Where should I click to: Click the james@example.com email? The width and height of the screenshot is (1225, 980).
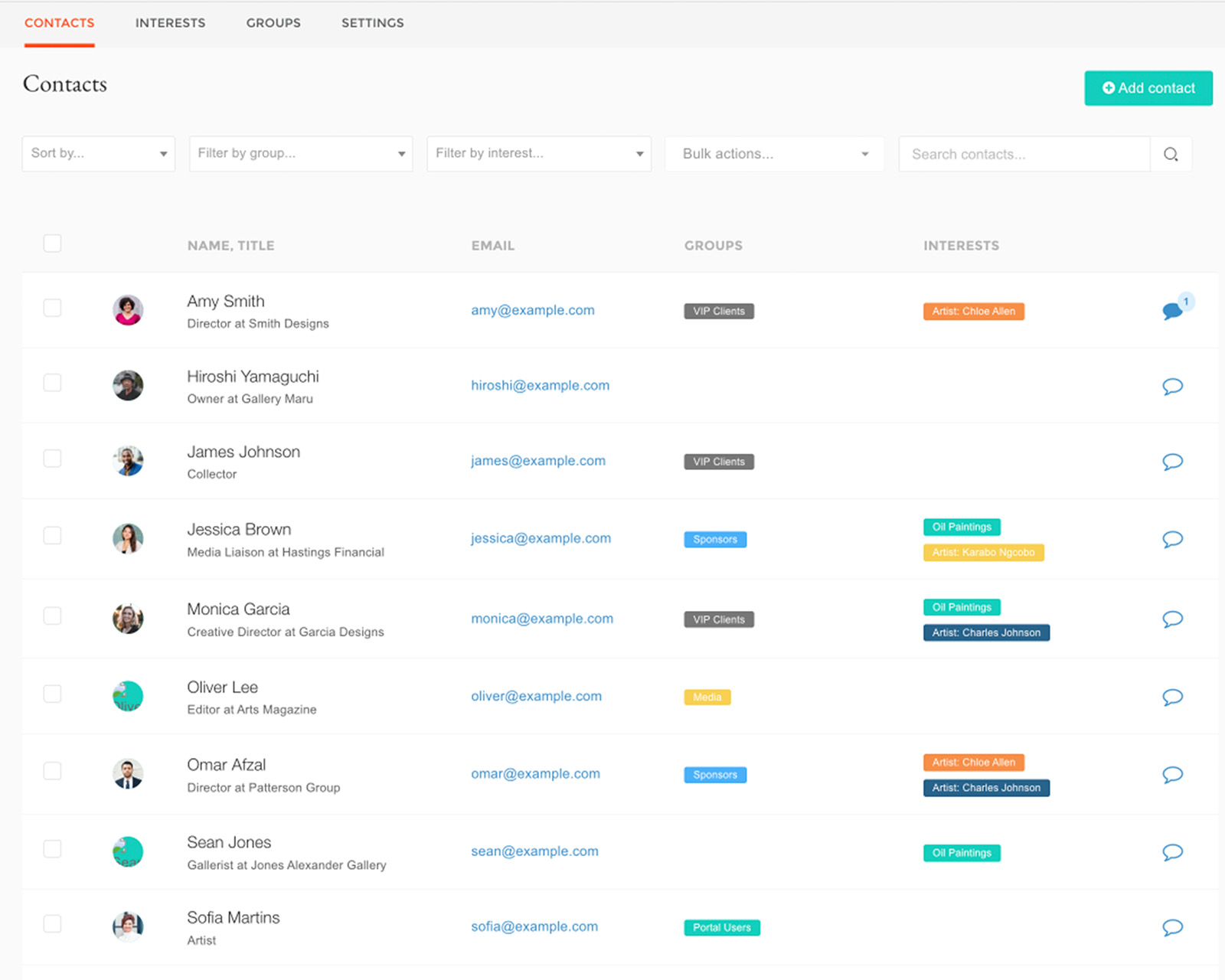pyautogui.click(x=538, y=460)
